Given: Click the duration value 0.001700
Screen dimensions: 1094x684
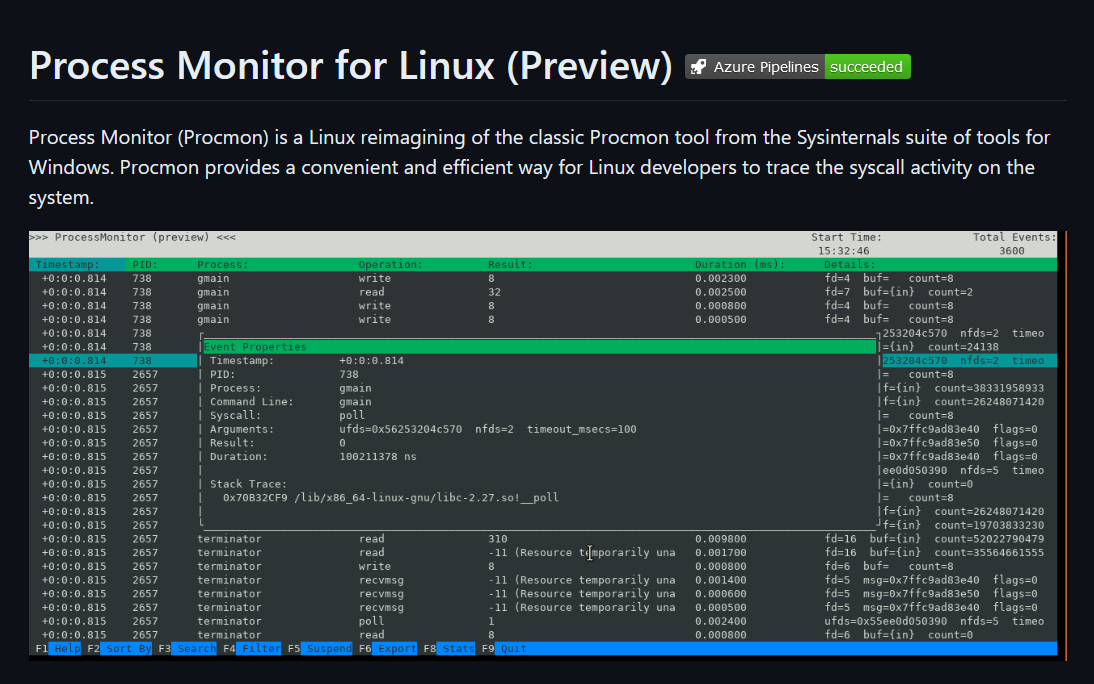Looking at the screenshot, I should click(x=720, y=553).
